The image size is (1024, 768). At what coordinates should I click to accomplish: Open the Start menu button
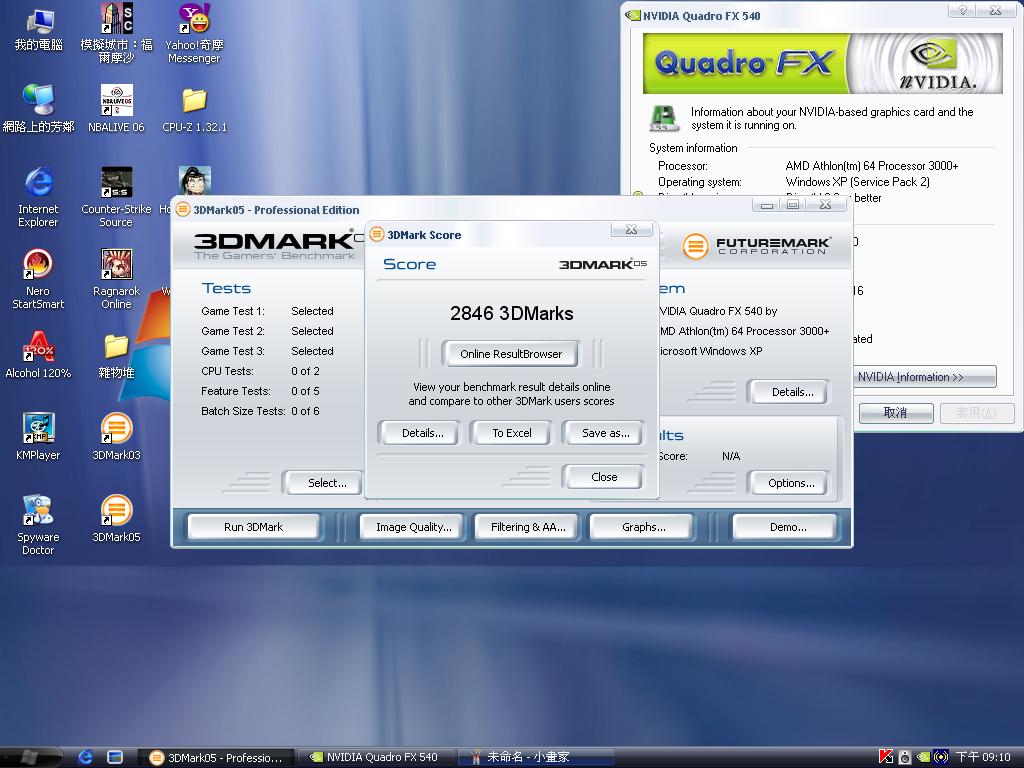pyautogui.click(x=31, y=757)
